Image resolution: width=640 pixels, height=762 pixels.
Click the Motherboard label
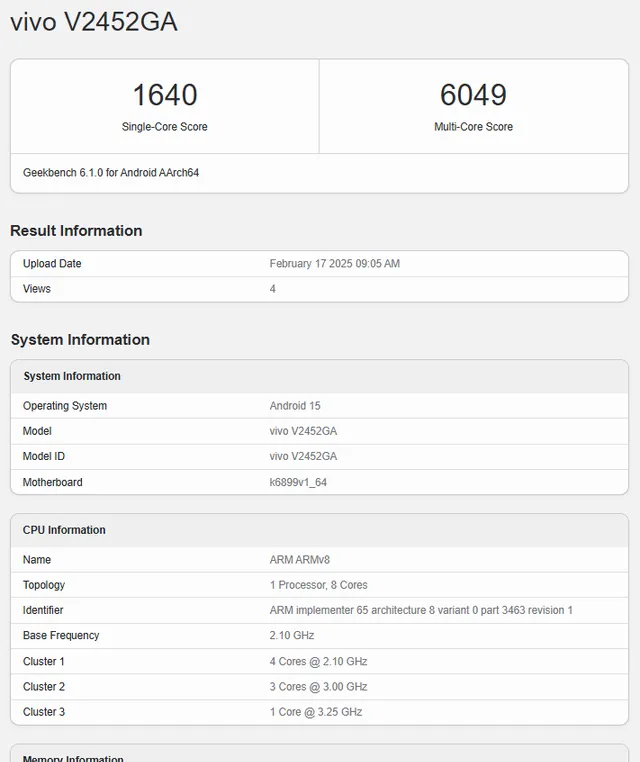click(x=52, y=482)
